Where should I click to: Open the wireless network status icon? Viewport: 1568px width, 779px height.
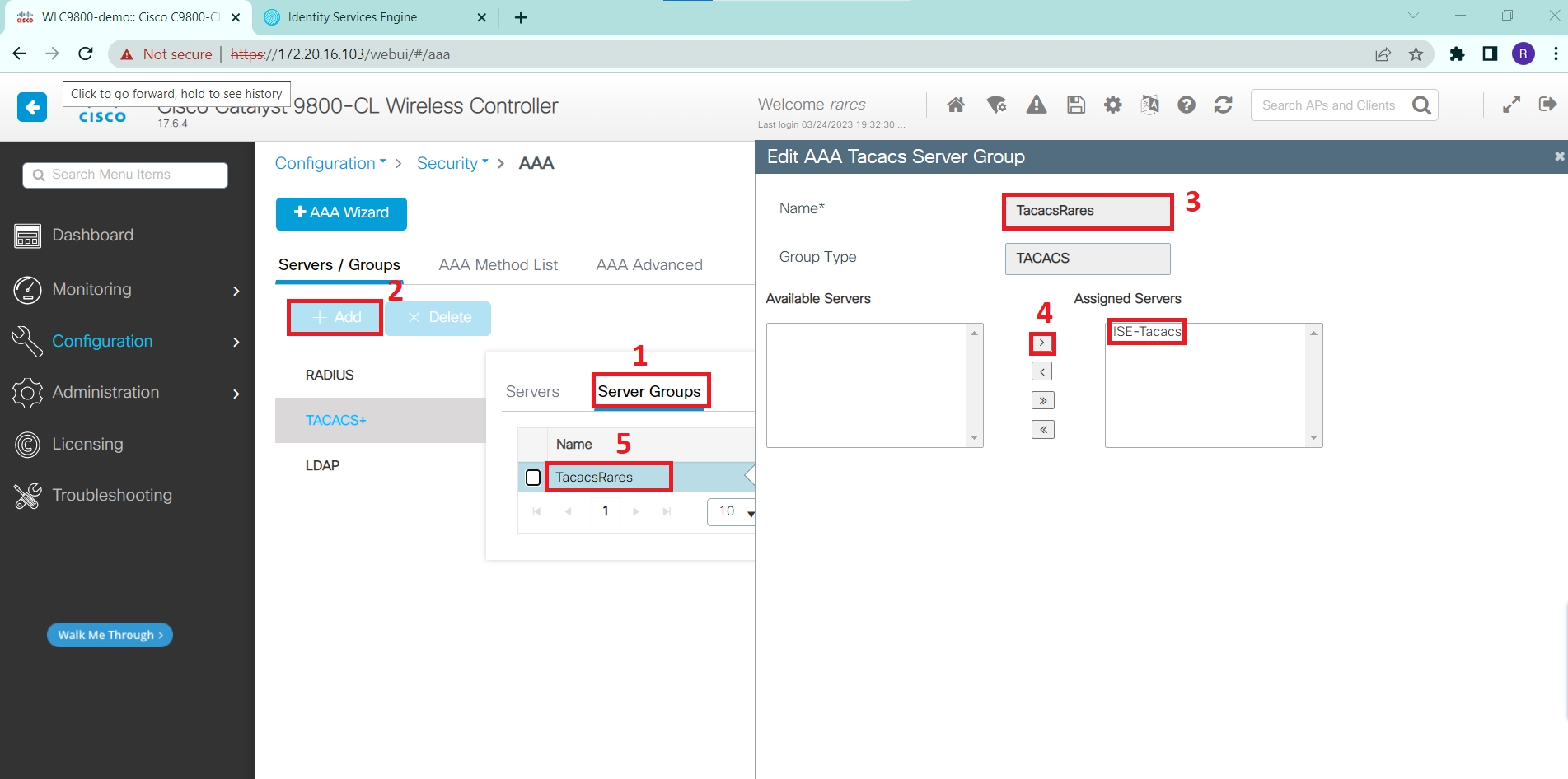tap(996, 105)
